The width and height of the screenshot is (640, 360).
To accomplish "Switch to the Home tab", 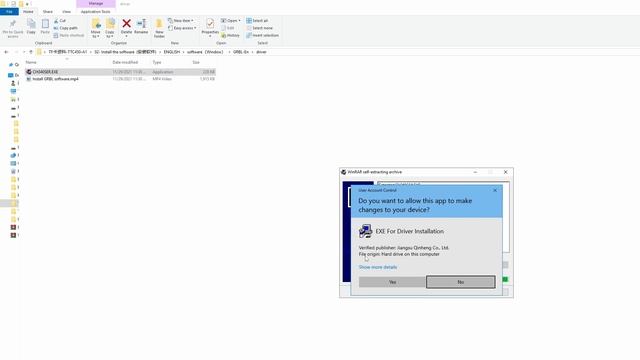I will tap(28, 11).
